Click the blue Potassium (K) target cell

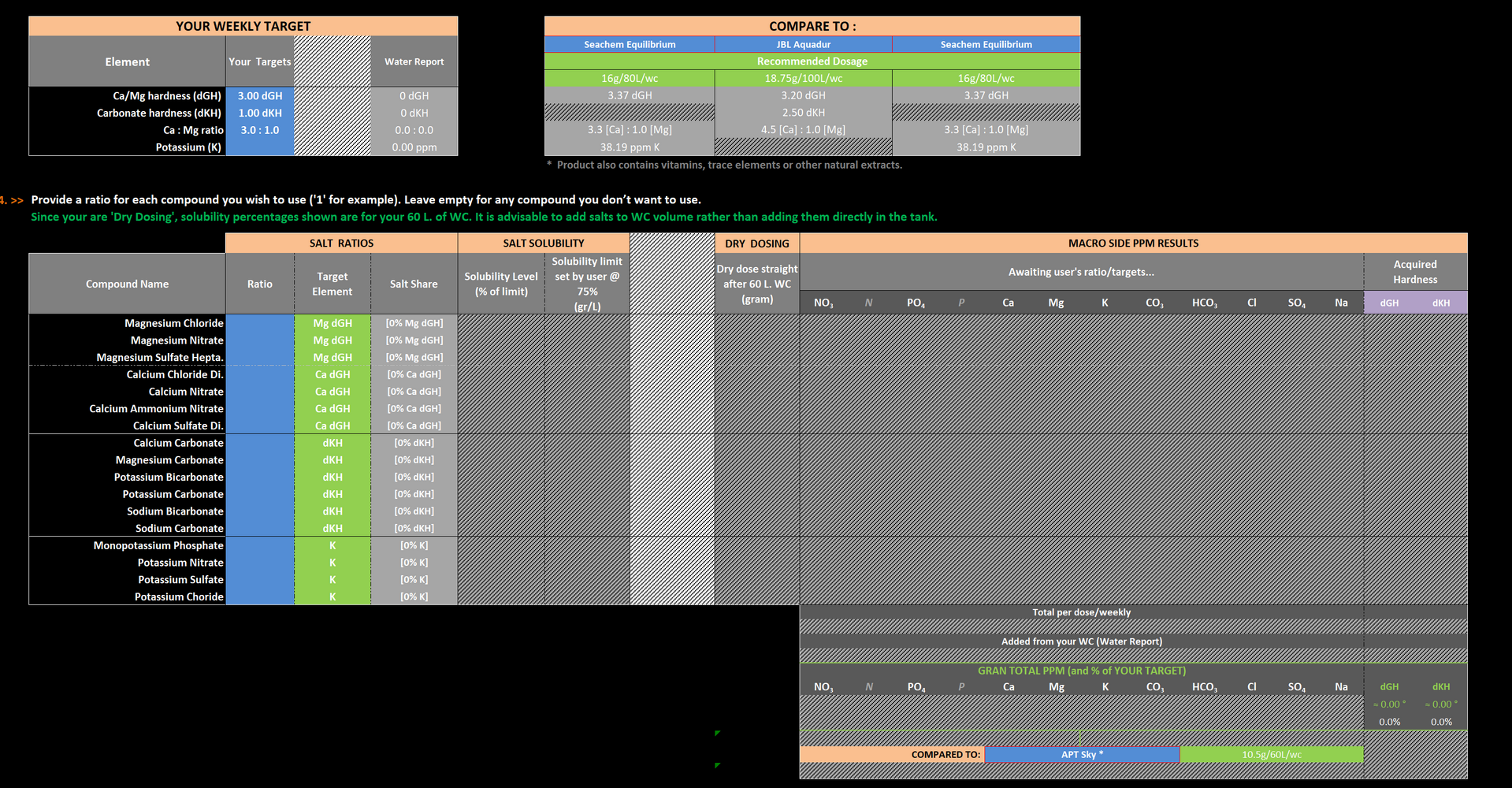260,147
